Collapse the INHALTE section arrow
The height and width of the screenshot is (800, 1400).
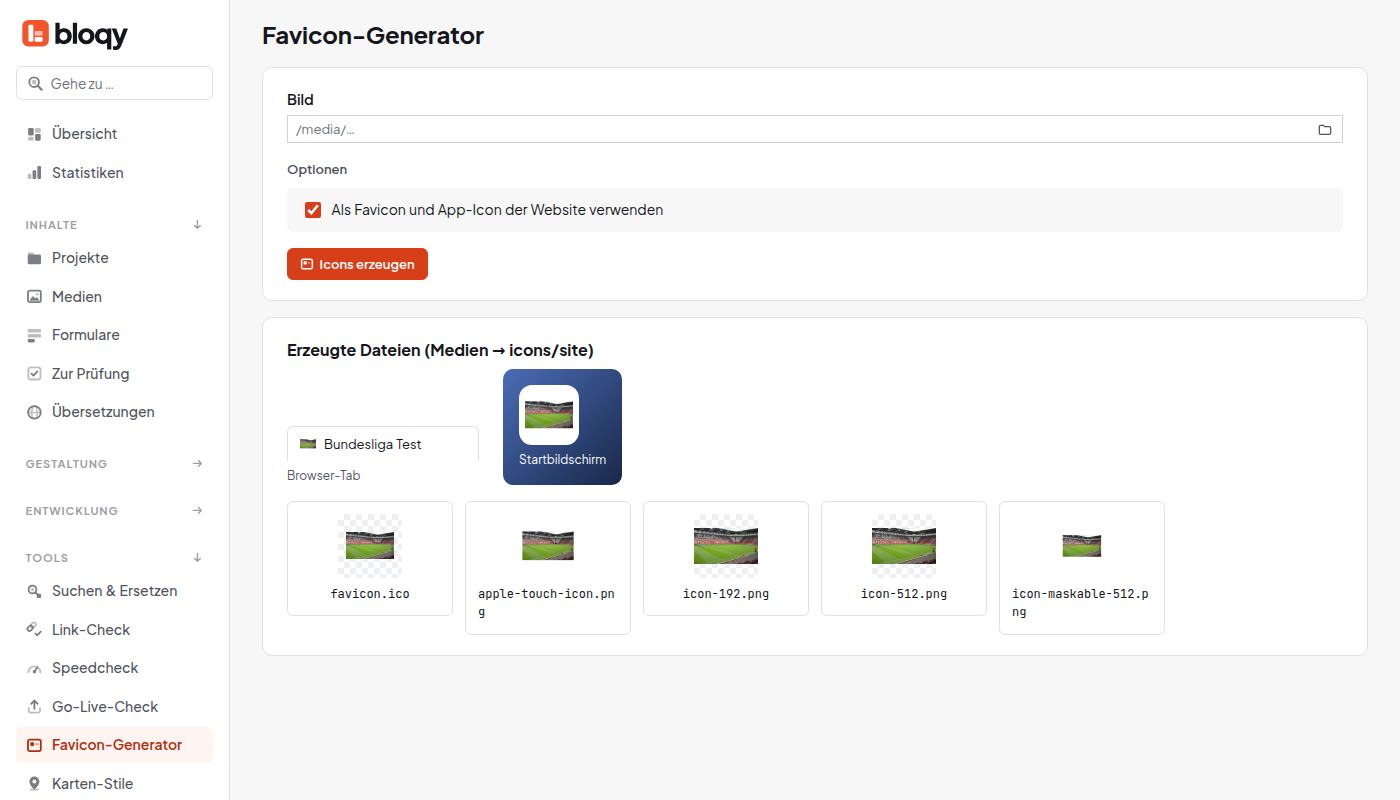click(197, 225)
